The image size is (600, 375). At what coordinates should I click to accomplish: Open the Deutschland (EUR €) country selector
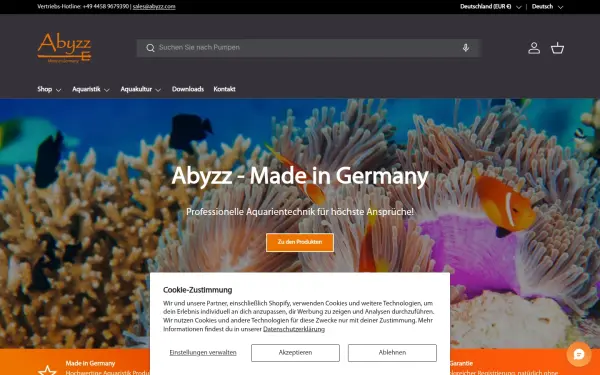click(491, 7)
